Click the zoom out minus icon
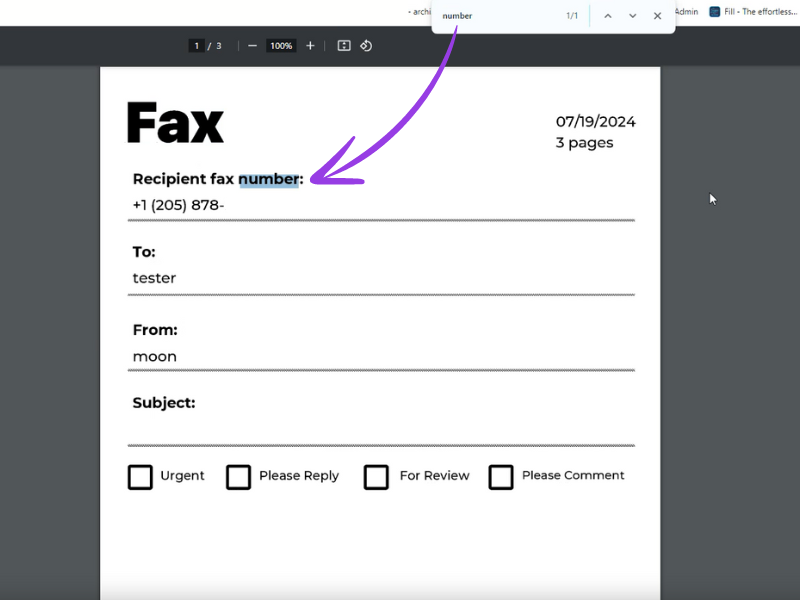Screen dimensions: 800x600 (252, 46)
